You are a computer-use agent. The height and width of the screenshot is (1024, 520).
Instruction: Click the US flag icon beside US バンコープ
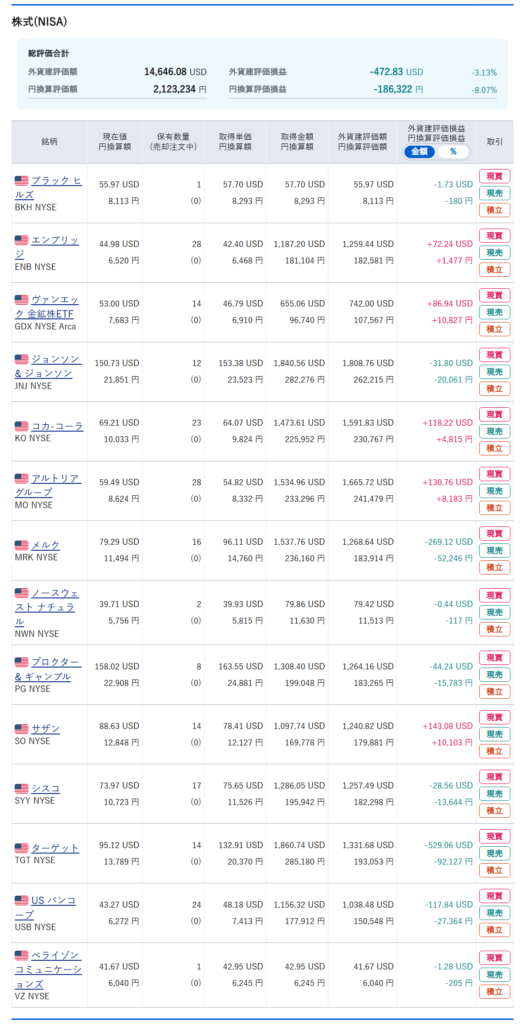coord(22,901)
